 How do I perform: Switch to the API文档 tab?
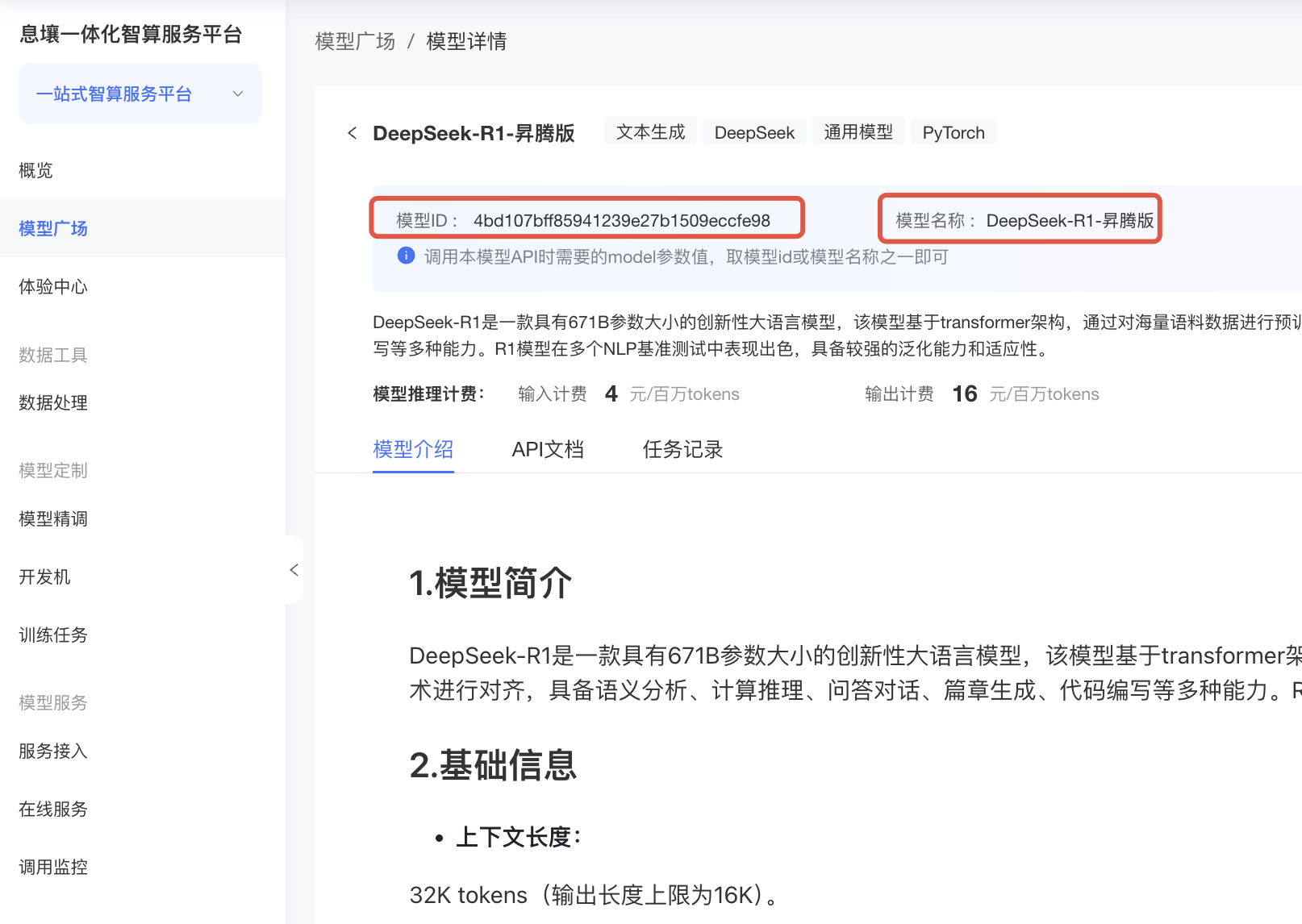[x=548, y=449]
